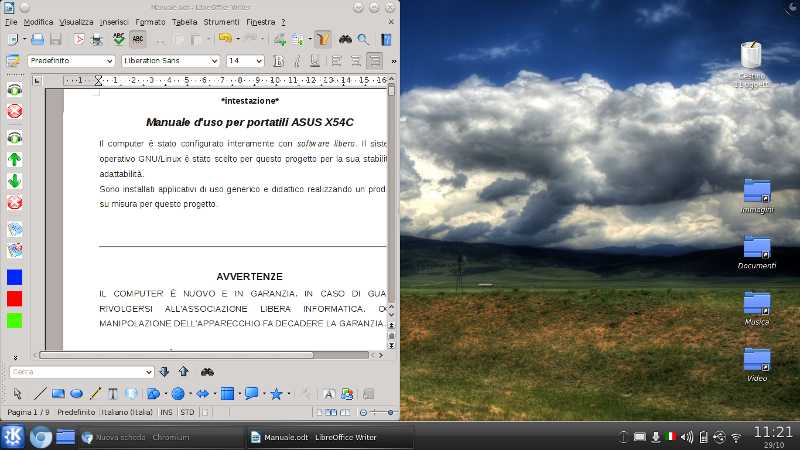Click the Zoom magnifier icon
Screen dimensions: 800x450
[363, 39]
